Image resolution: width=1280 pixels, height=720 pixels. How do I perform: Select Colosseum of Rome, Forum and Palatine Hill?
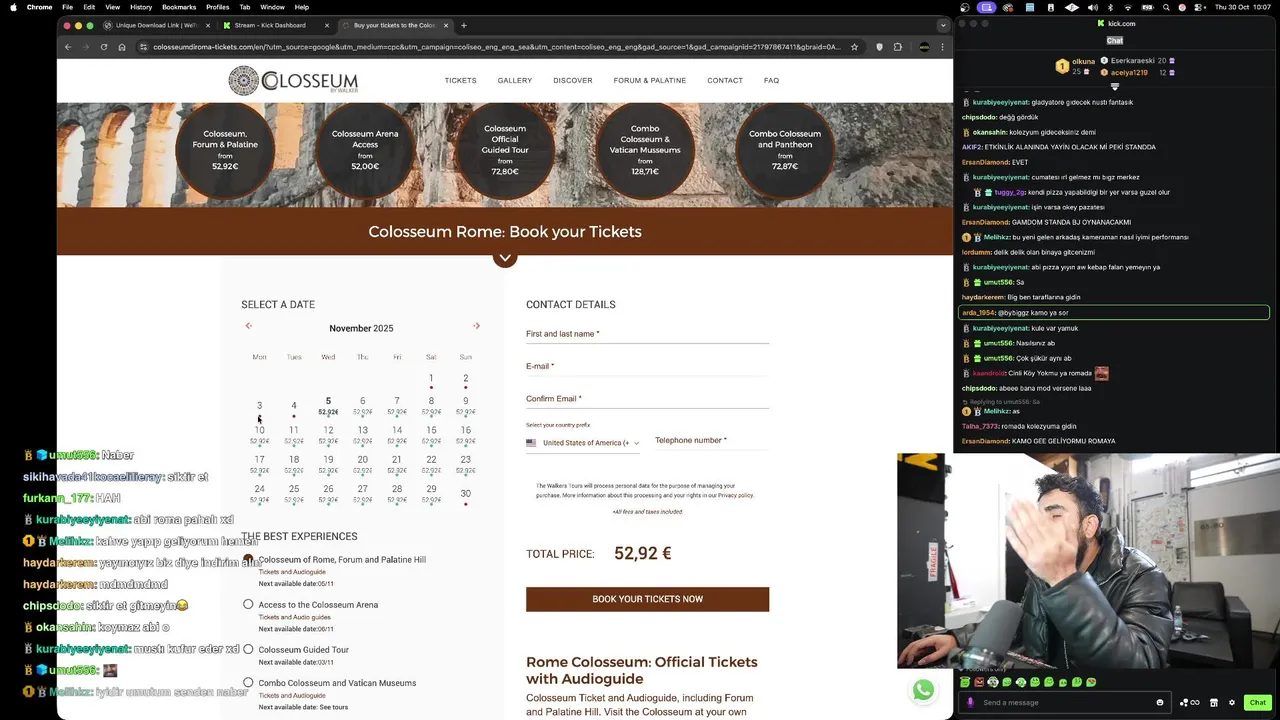tap(248, 559)
